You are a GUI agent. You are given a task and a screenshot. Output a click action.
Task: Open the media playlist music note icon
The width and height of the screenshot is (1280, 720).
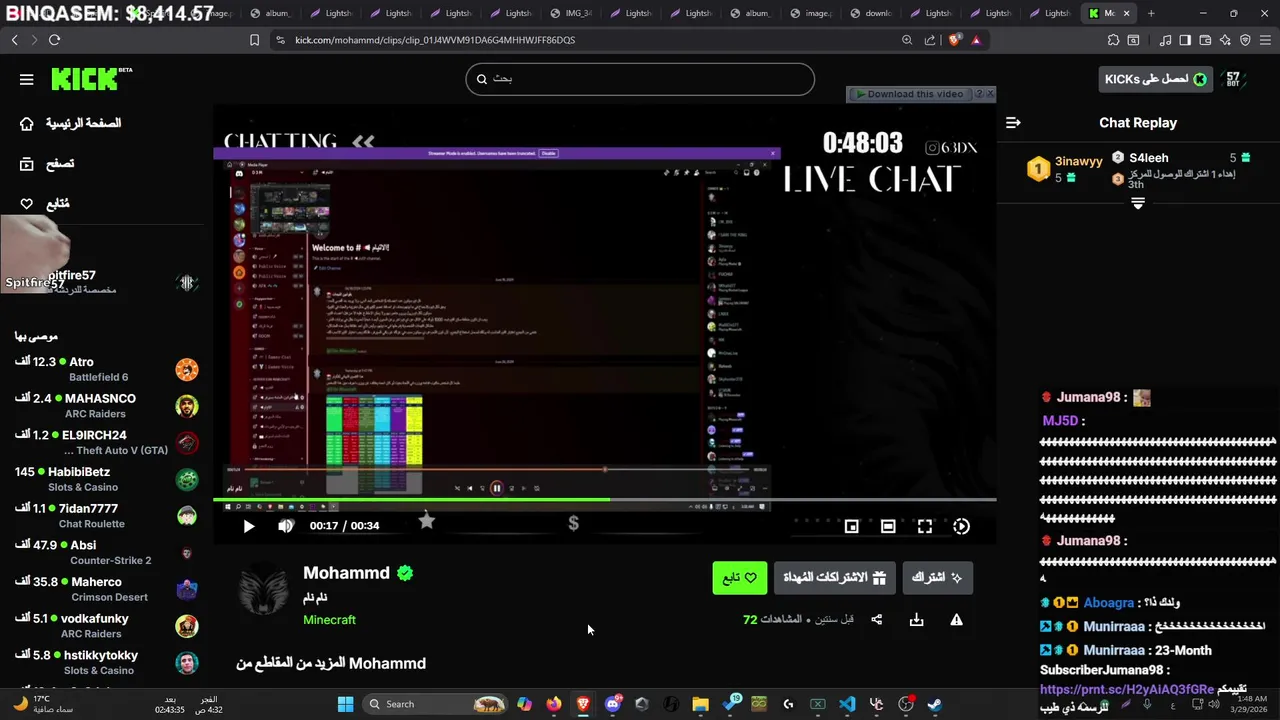point(1165,40)
